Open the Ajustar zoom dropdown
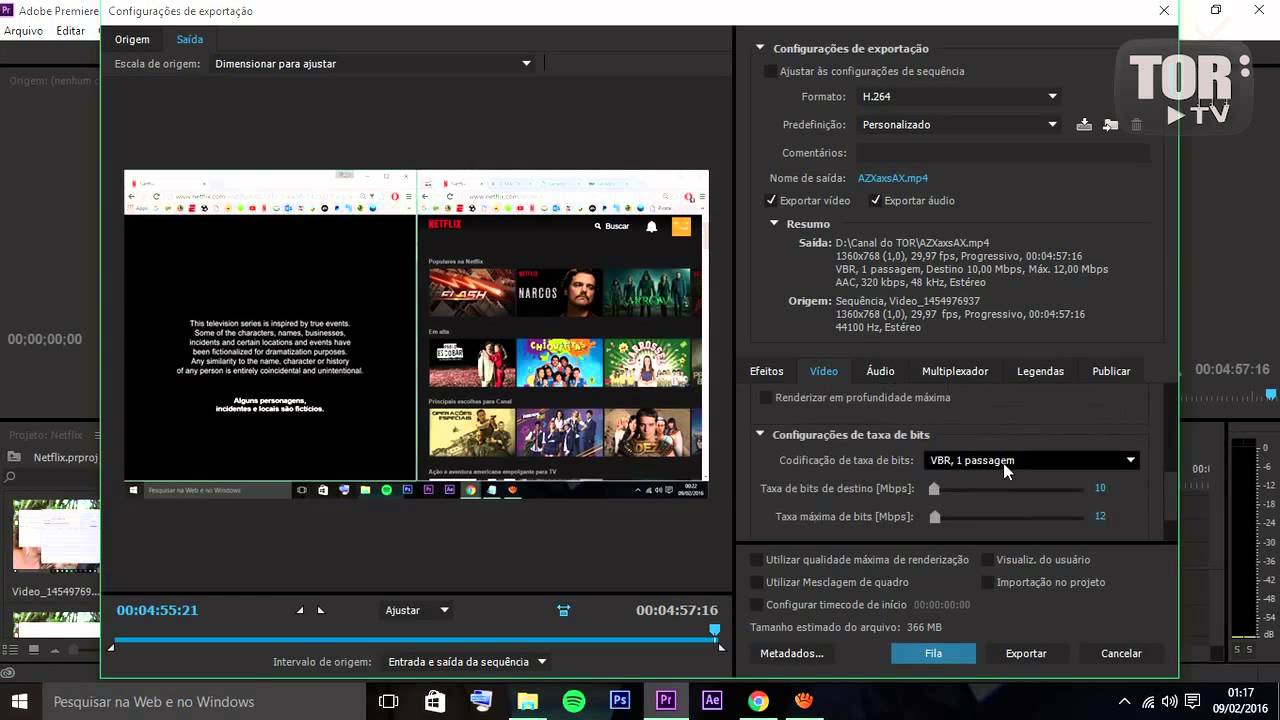1280x720 pixels. [417, 610]
